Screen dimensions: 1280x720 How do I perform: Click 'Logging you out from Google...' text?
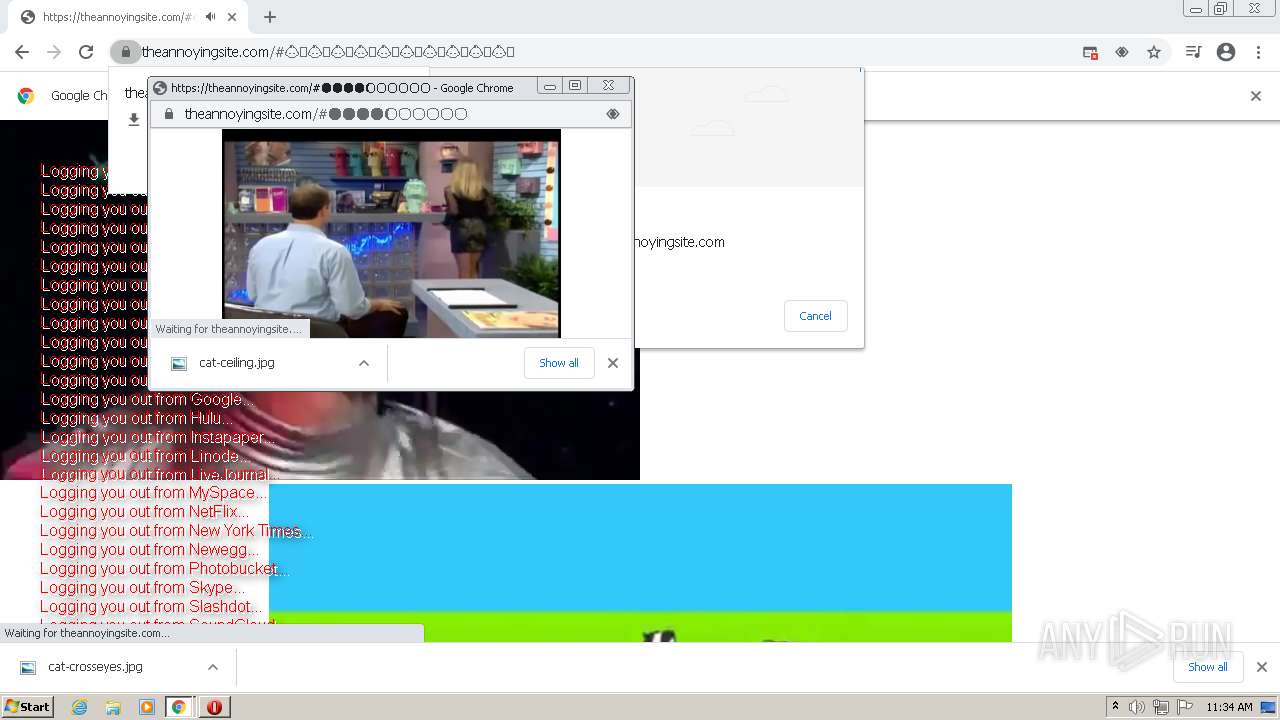click(146, 399)
